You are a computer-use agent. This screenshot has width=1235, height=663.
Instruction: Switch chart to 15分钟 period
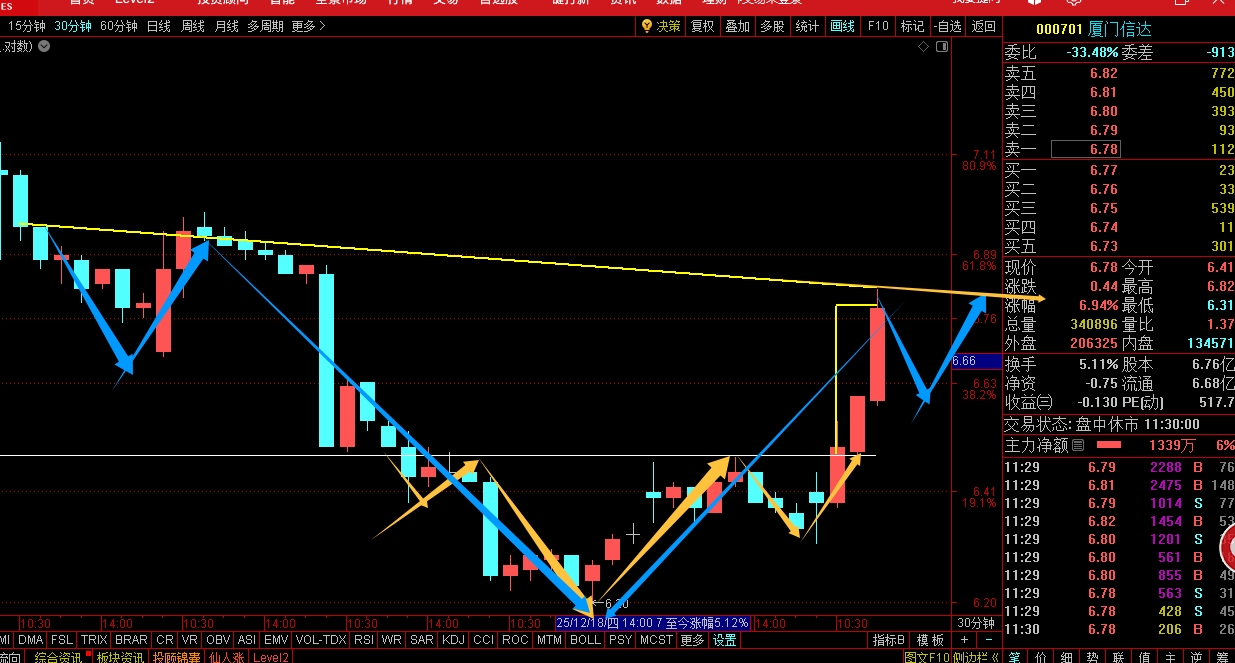pos(26,26)
